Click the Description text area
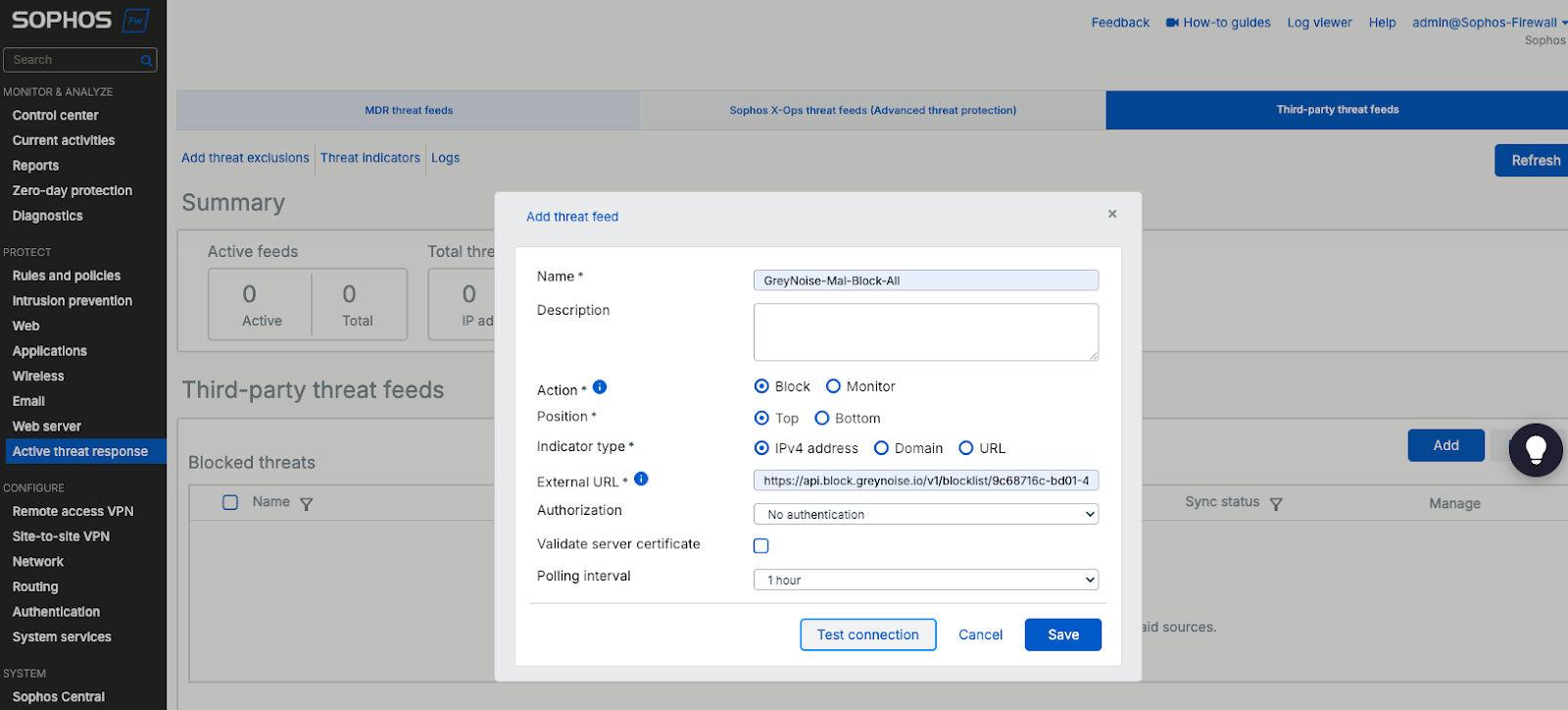This screenshot has height=710, width=1568. 926,332
